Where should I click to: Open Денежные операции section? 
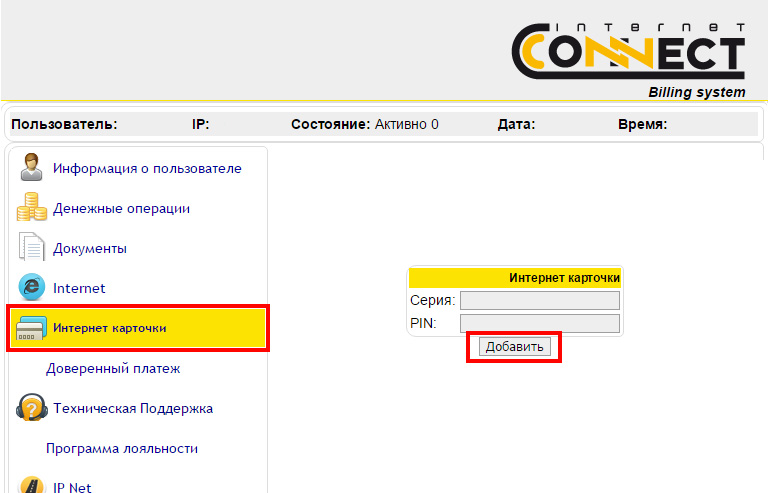tap(121, 208)
